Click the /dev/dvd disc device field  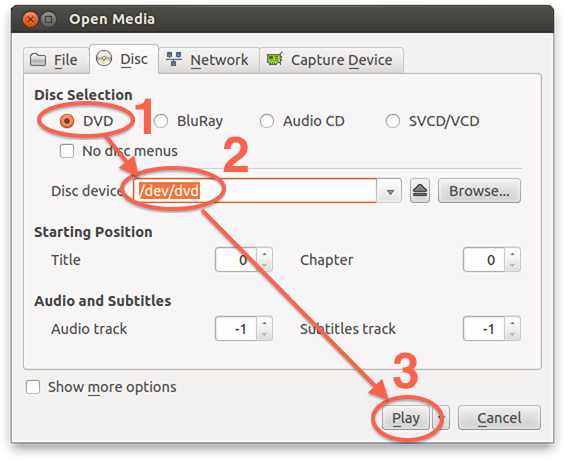click(255, 191)
